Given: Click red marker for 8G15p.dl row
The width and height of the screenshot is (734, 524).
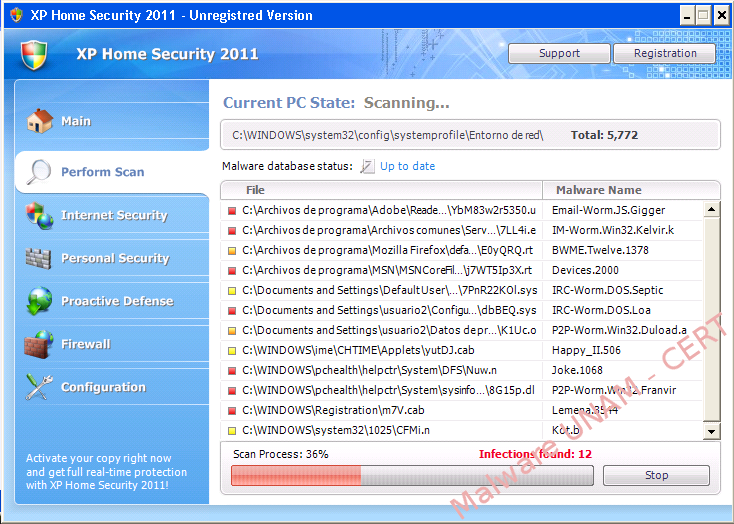Looking at the screenshot, I should pos(232,391).
